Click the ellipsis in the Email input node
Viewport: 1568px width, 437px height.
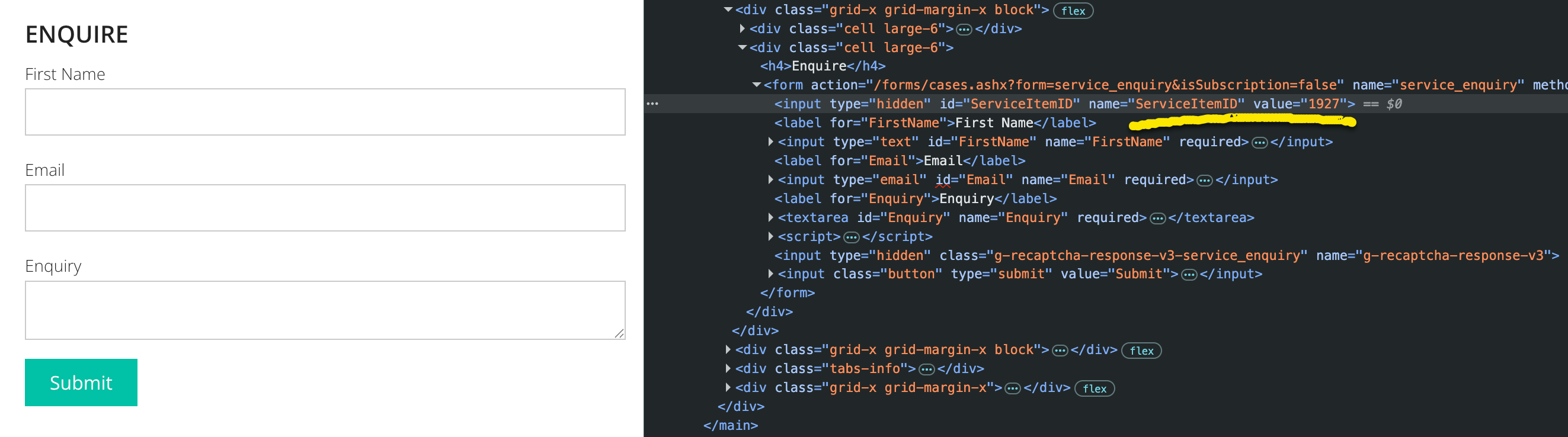point(1205,180)
